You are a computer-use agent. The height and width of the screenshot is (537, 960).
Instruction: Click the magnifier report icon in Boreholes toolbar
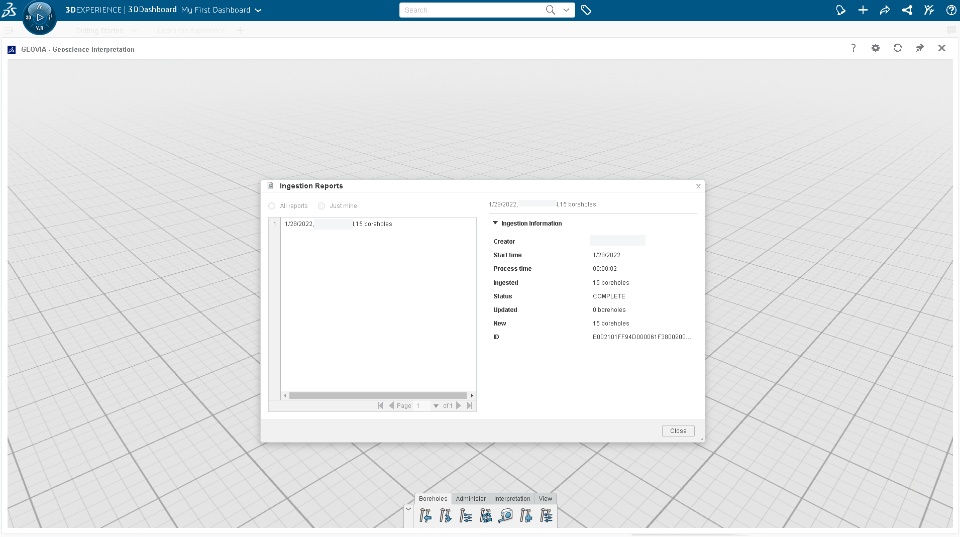point(506,516)
